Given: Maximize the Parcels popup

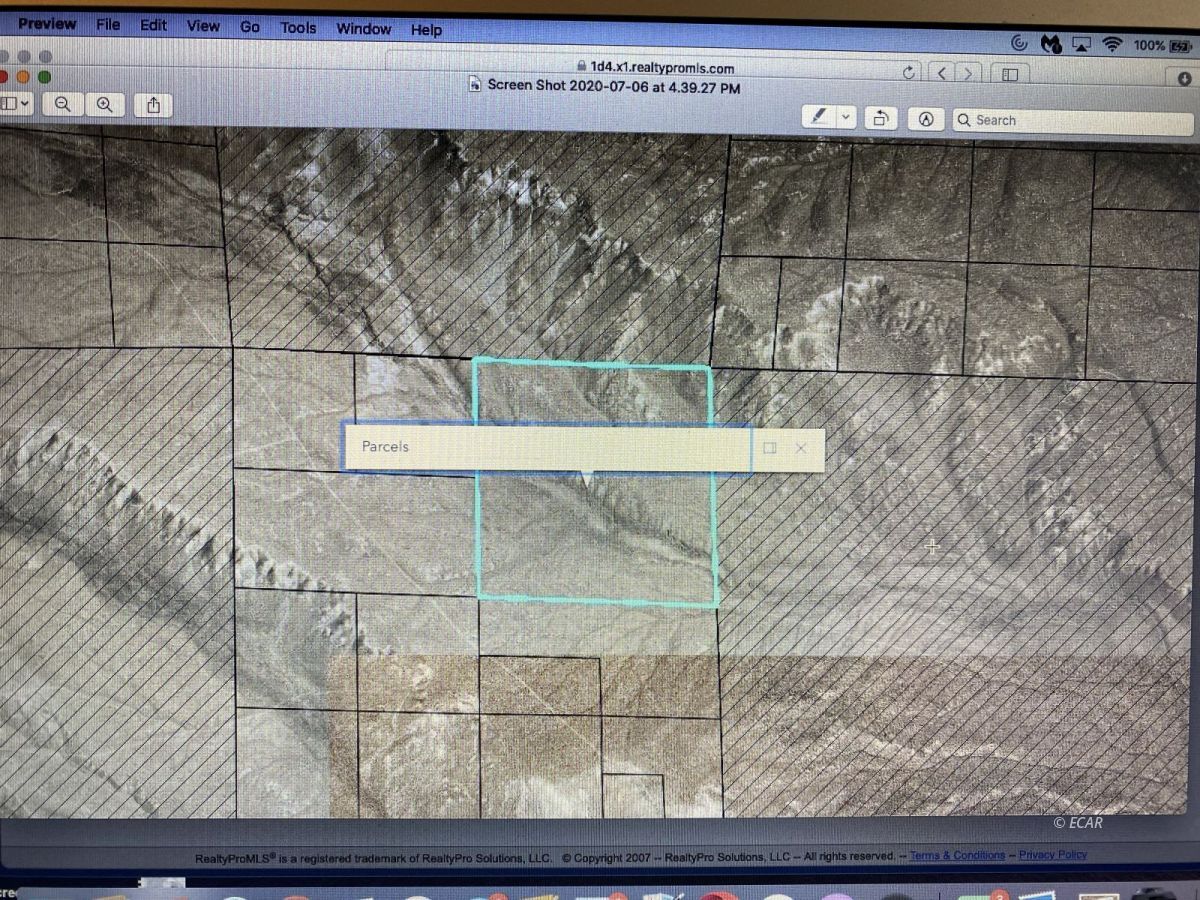Looking at the screenshot, I should click(770, 448).
